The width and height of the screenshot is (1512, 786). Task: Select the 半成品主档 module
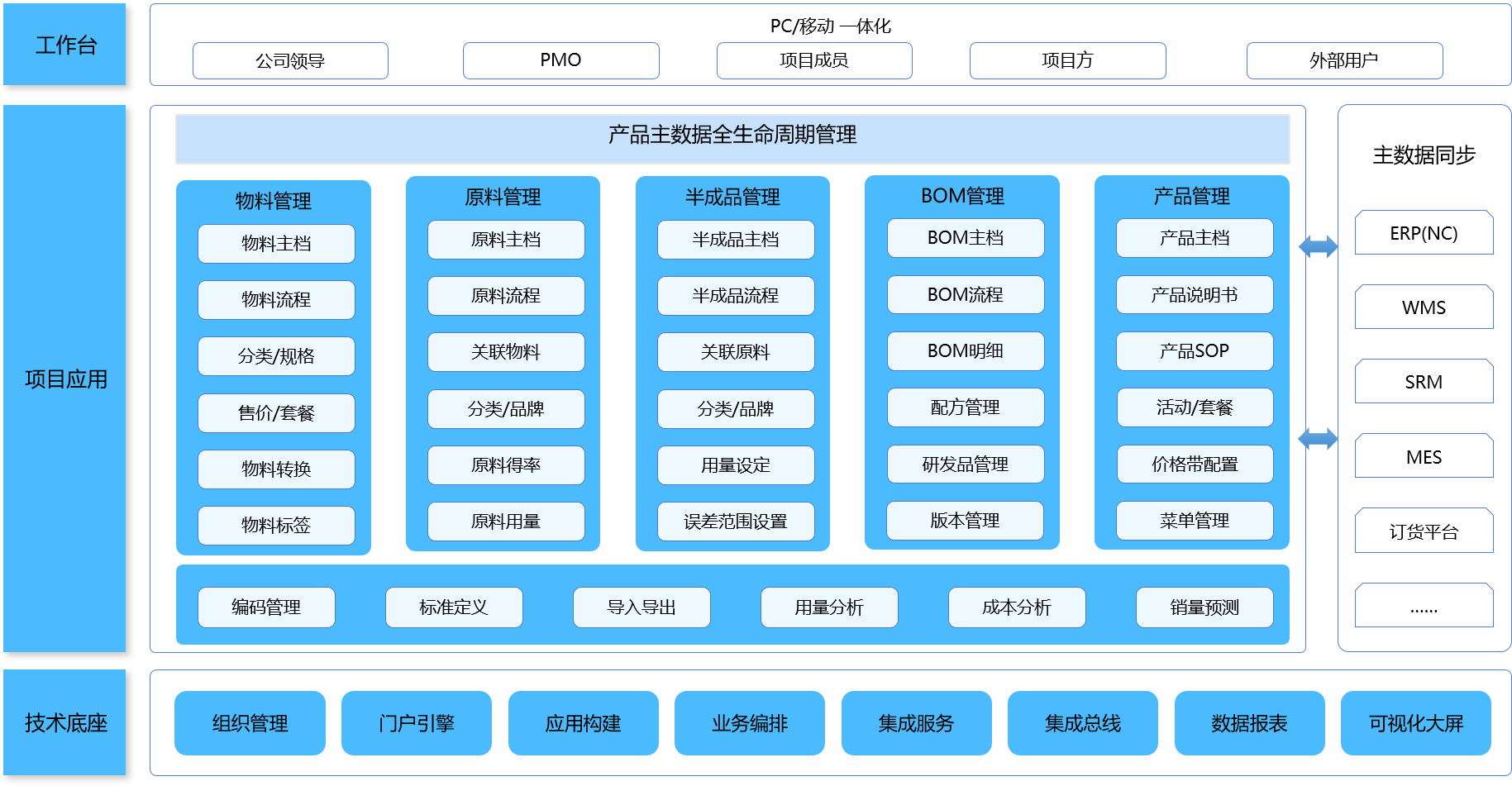click(736, 240)
